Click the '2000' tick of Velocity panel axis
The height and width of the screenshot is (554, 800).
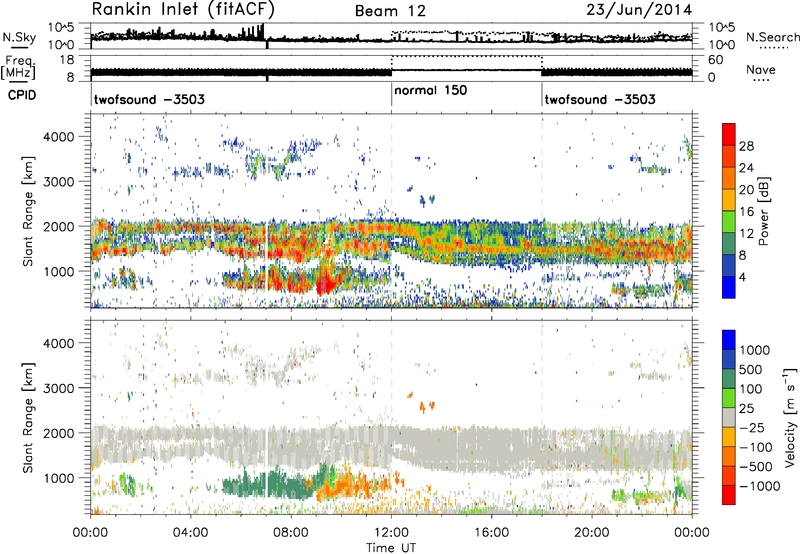pos(59,433)
